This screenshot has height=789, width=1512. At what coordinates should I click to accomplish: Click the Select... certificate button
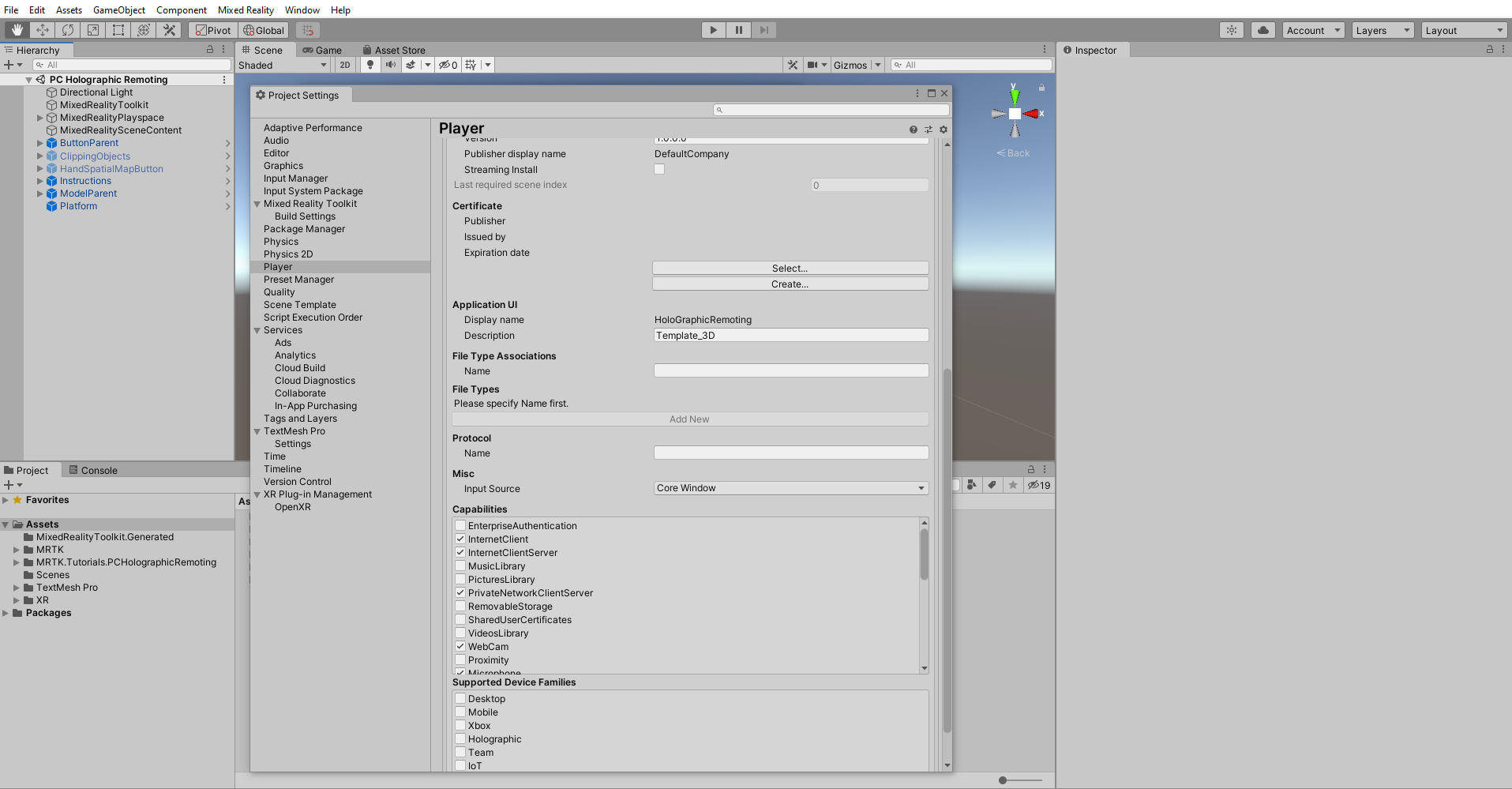(x=790, y=268)
